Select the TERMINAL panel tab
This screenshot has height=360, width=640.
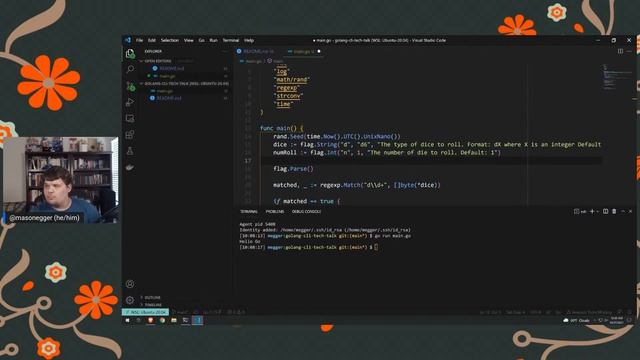[249, 211]
